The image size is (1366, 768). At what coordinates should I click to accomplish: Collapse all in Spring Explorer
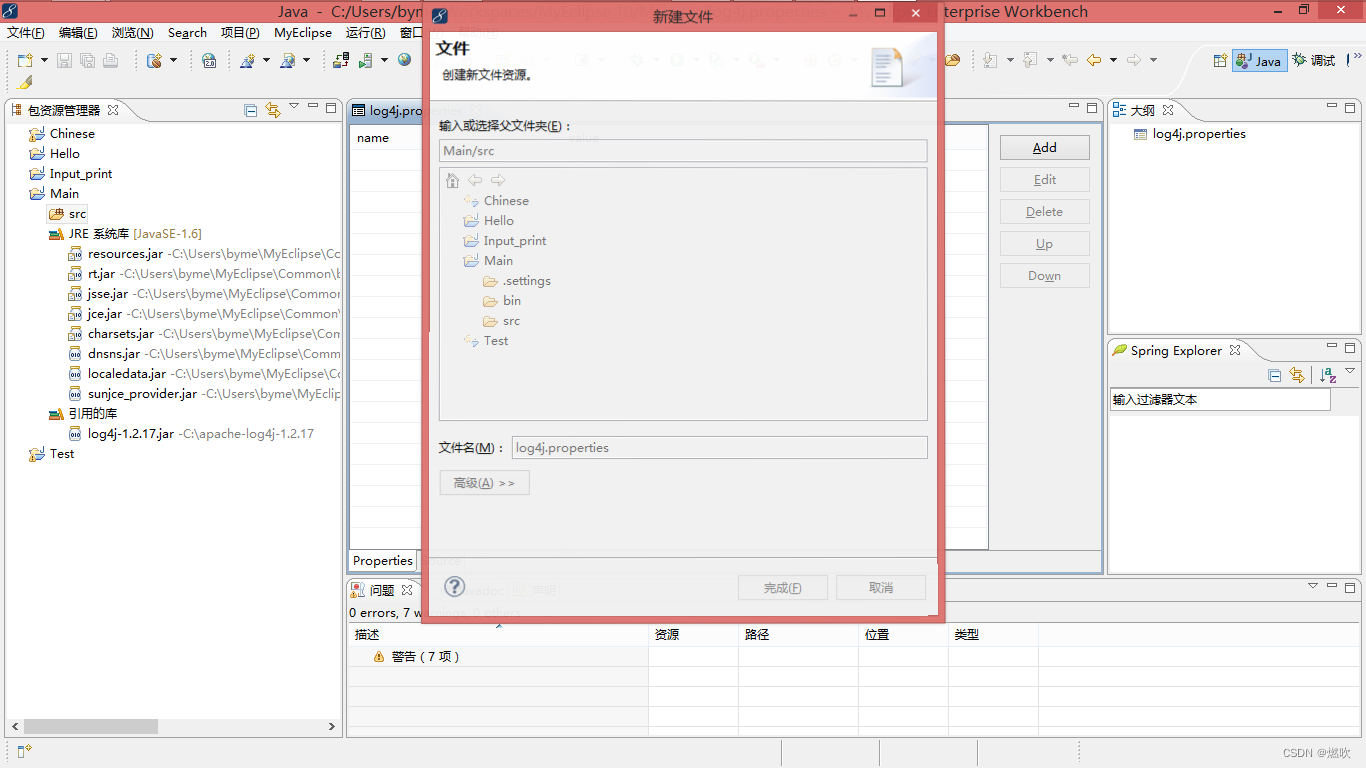coord(1275,375)
